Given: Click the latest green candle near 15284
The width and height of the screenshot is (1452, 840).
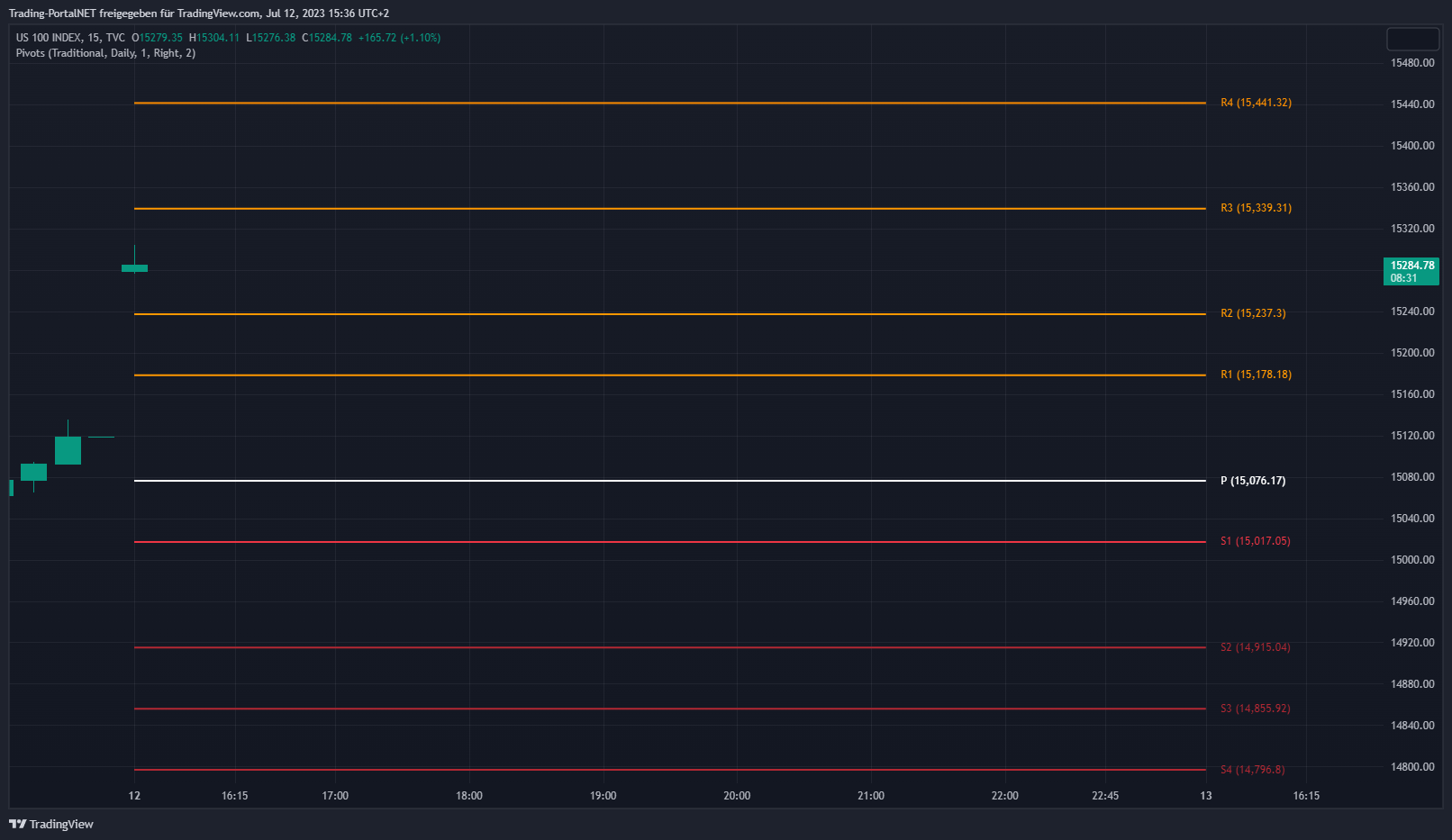Looking at the screenshot, I should pos(134,267).
